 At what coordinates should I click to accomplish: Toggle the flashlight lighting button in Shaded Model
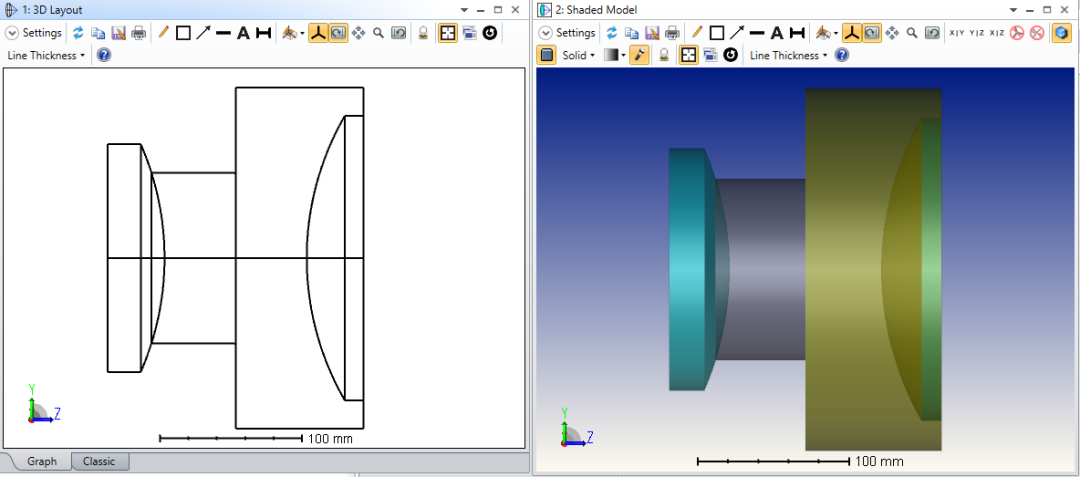(x=639, y=55)
